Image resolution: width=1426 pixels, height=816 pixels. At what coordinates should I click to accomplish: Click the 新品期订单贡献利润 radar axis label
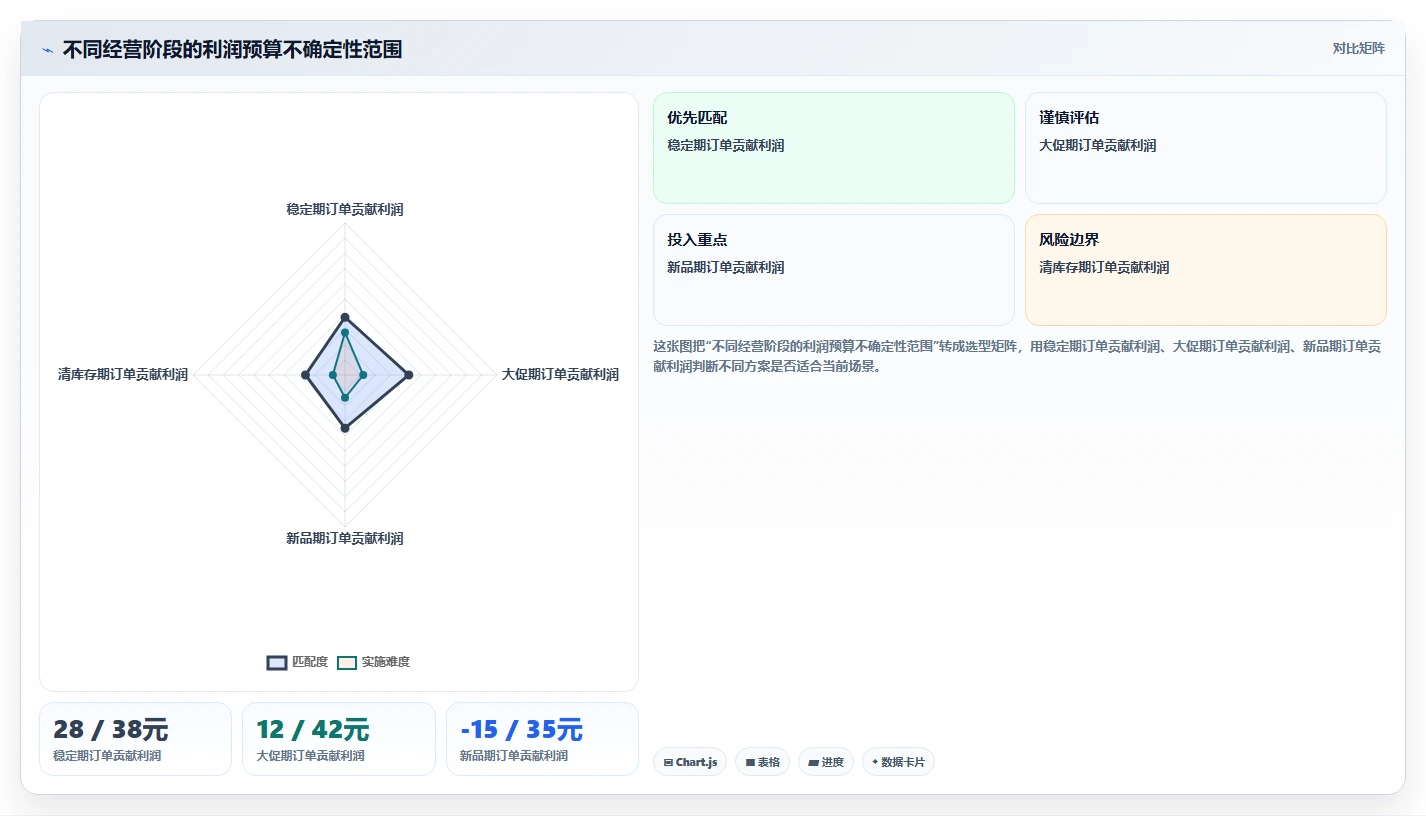(345, 538)
